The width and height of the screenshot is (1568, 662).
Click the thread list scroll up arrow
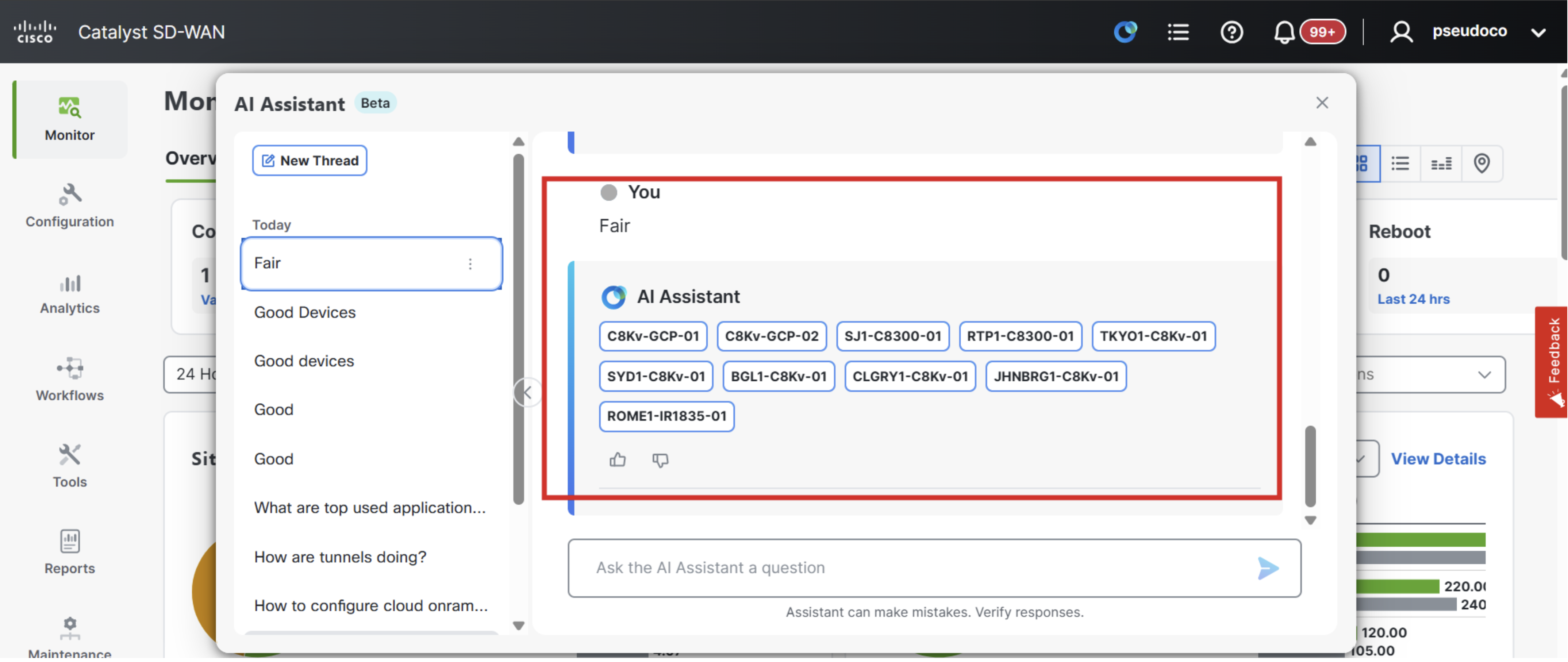tap(519, 142)
